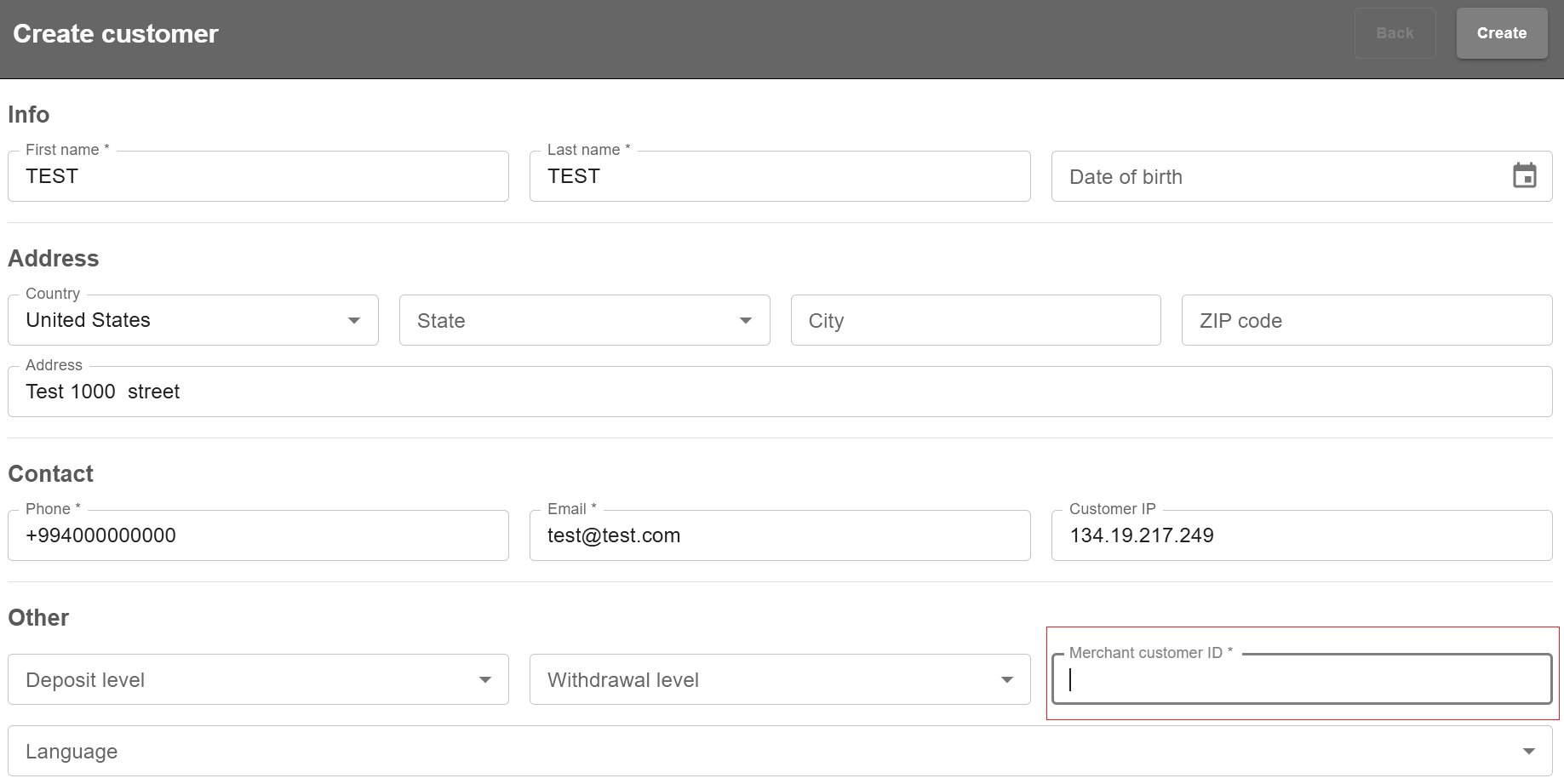The image size is (1564, 784).
Task: Click the Country dropdown arrow icon
Action: tap(354, 320)
